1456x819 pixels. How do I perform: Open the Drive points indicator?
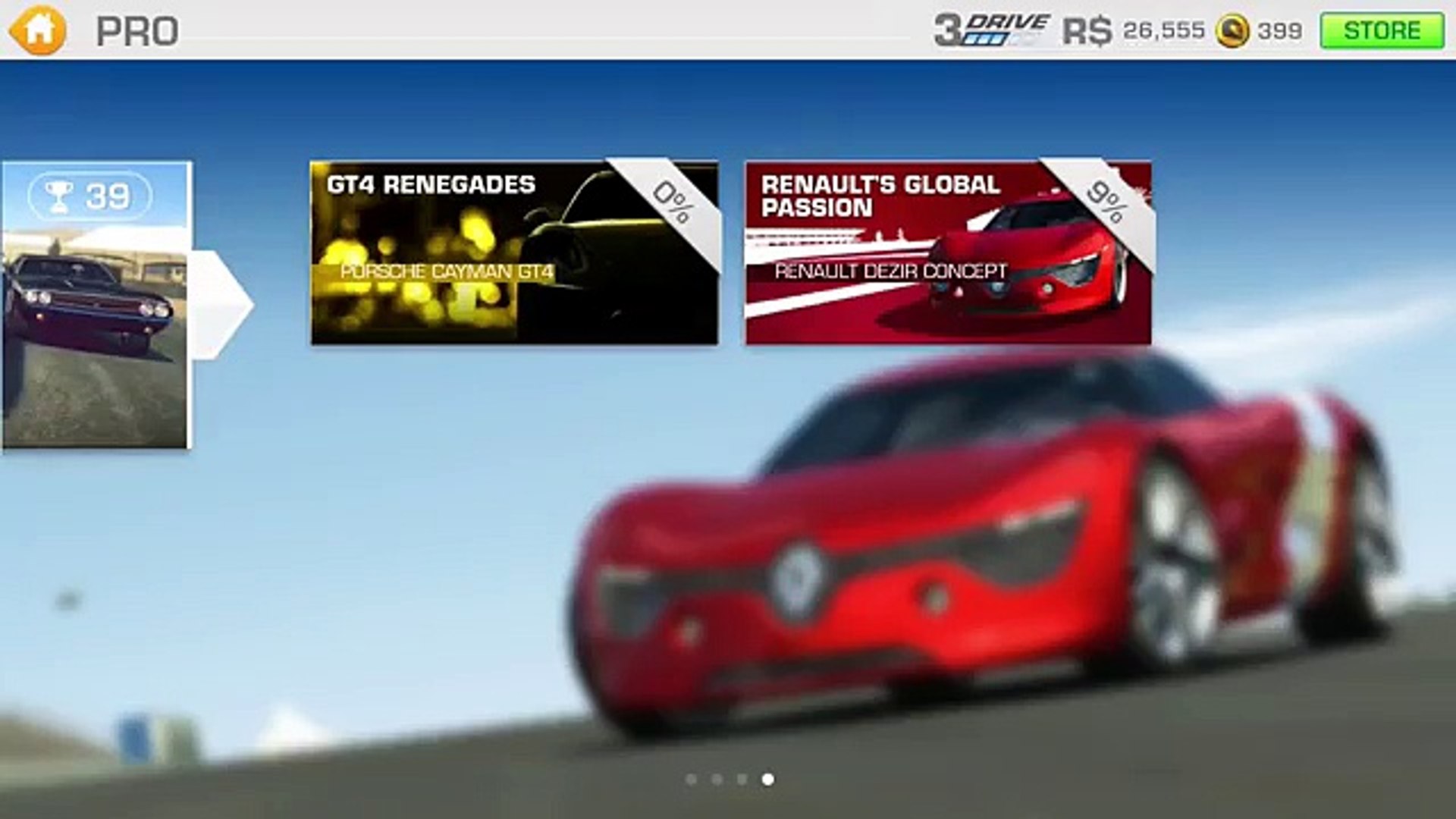(x=990, y=30)
